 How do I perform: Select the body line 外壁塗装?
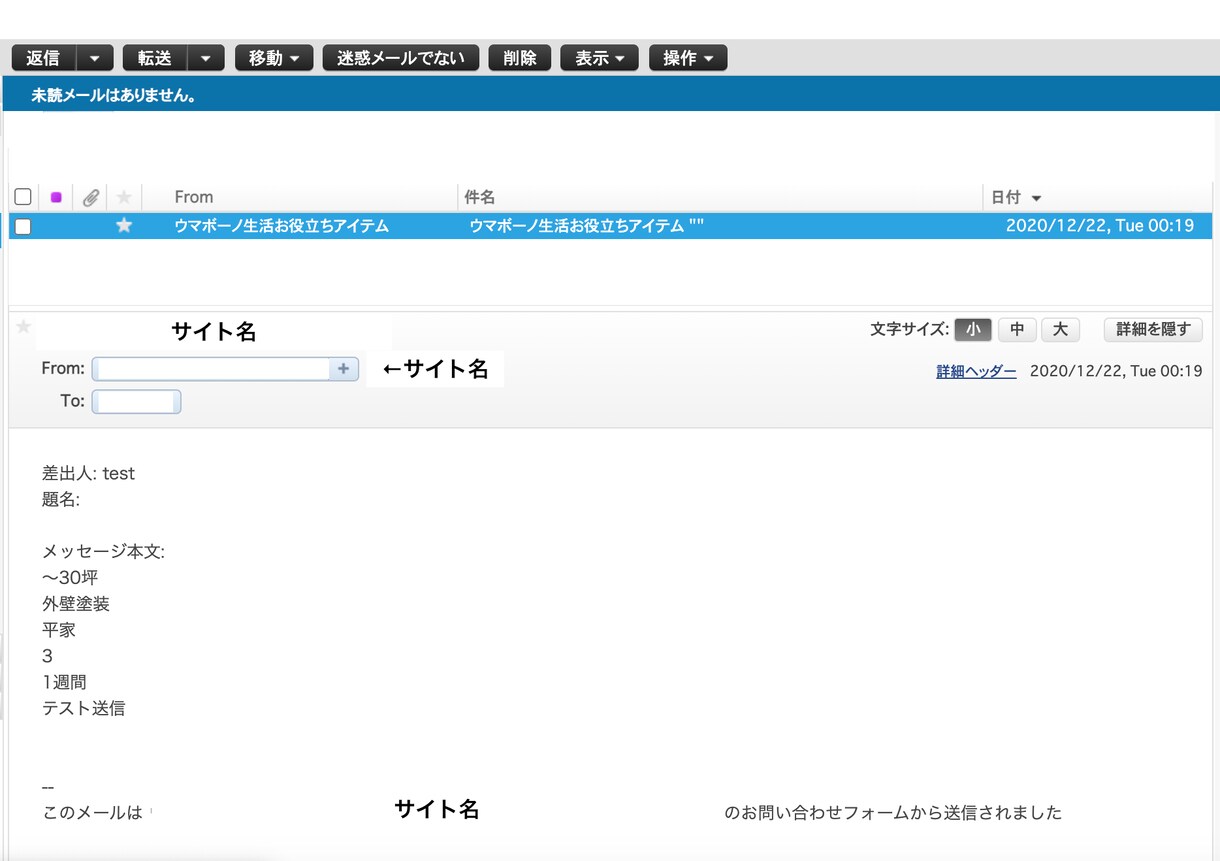(x=76, y=604)
